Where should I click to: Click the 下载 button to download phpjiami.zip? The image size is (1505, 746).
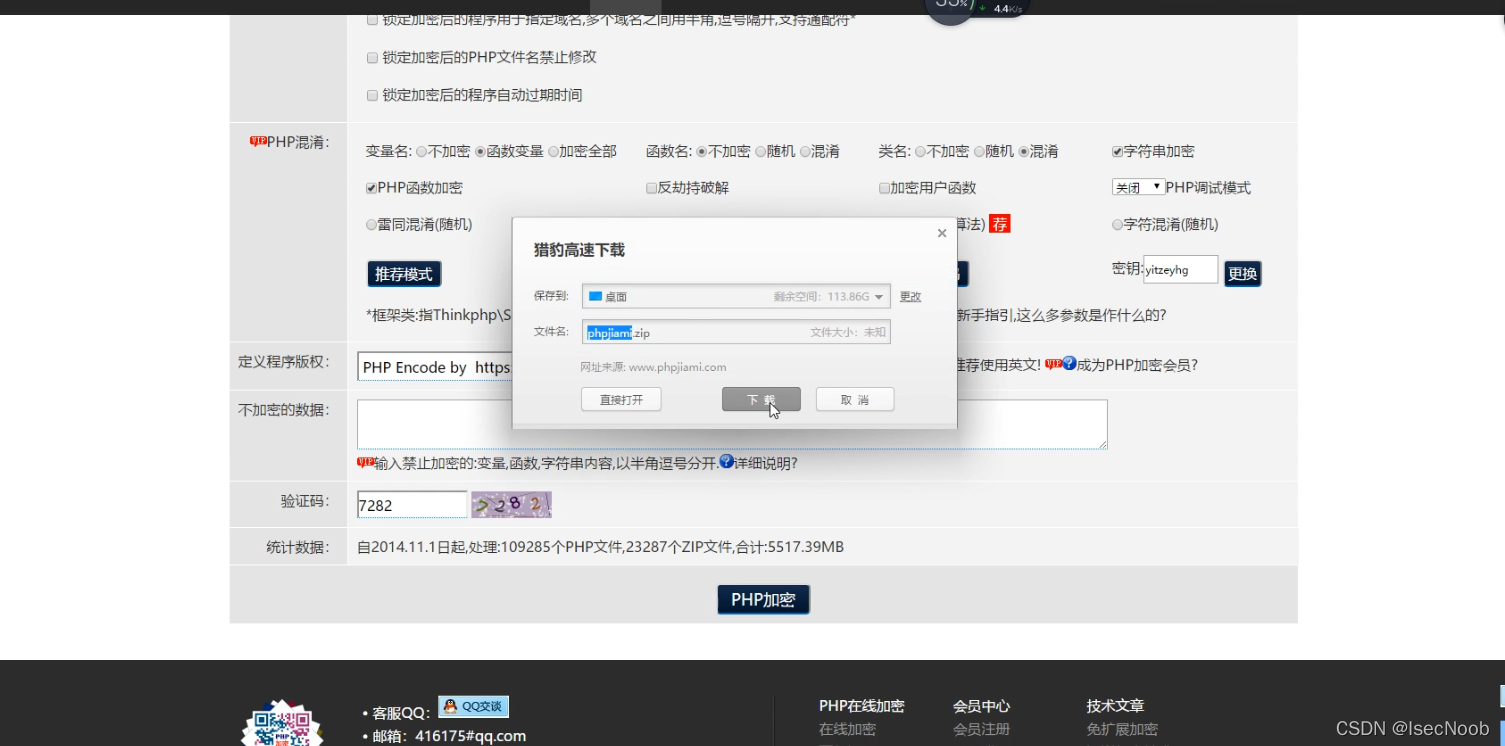click(761, 399)
